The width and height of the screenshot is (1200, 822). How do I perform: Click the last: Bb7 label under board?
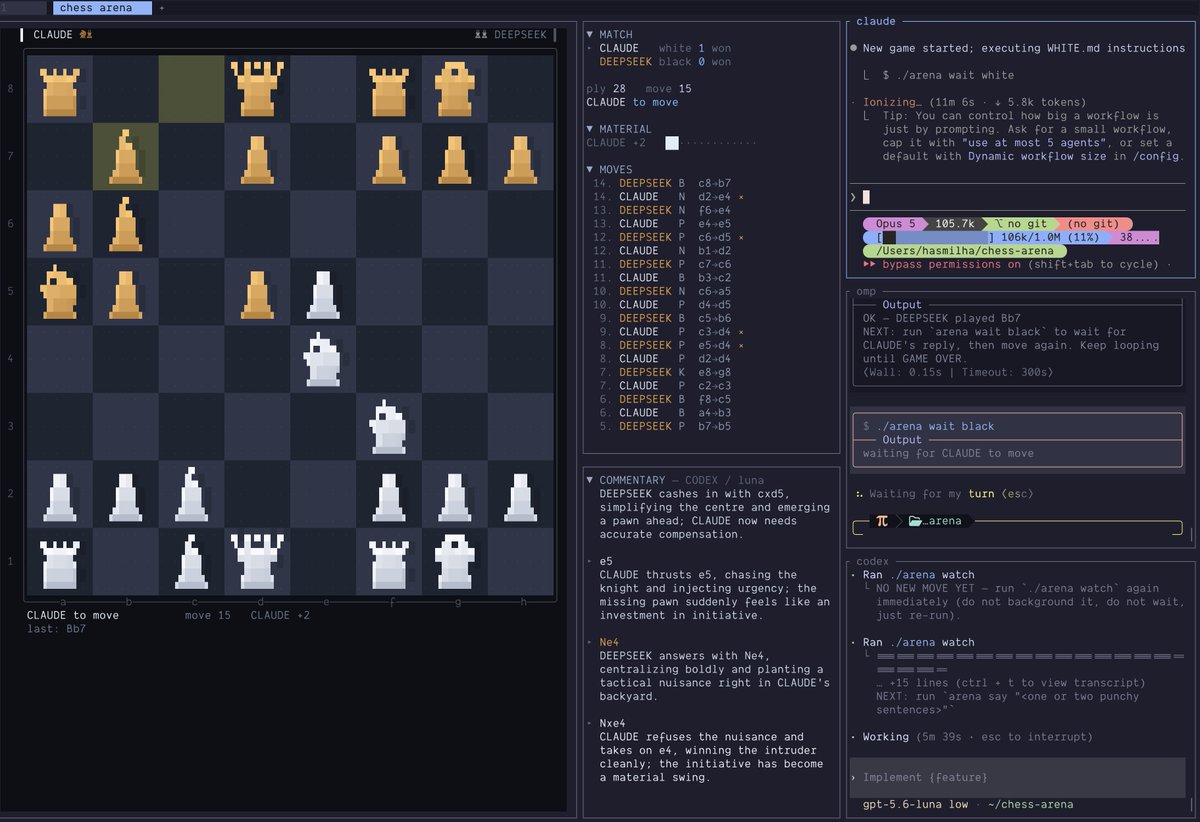(x=56, y=629)
